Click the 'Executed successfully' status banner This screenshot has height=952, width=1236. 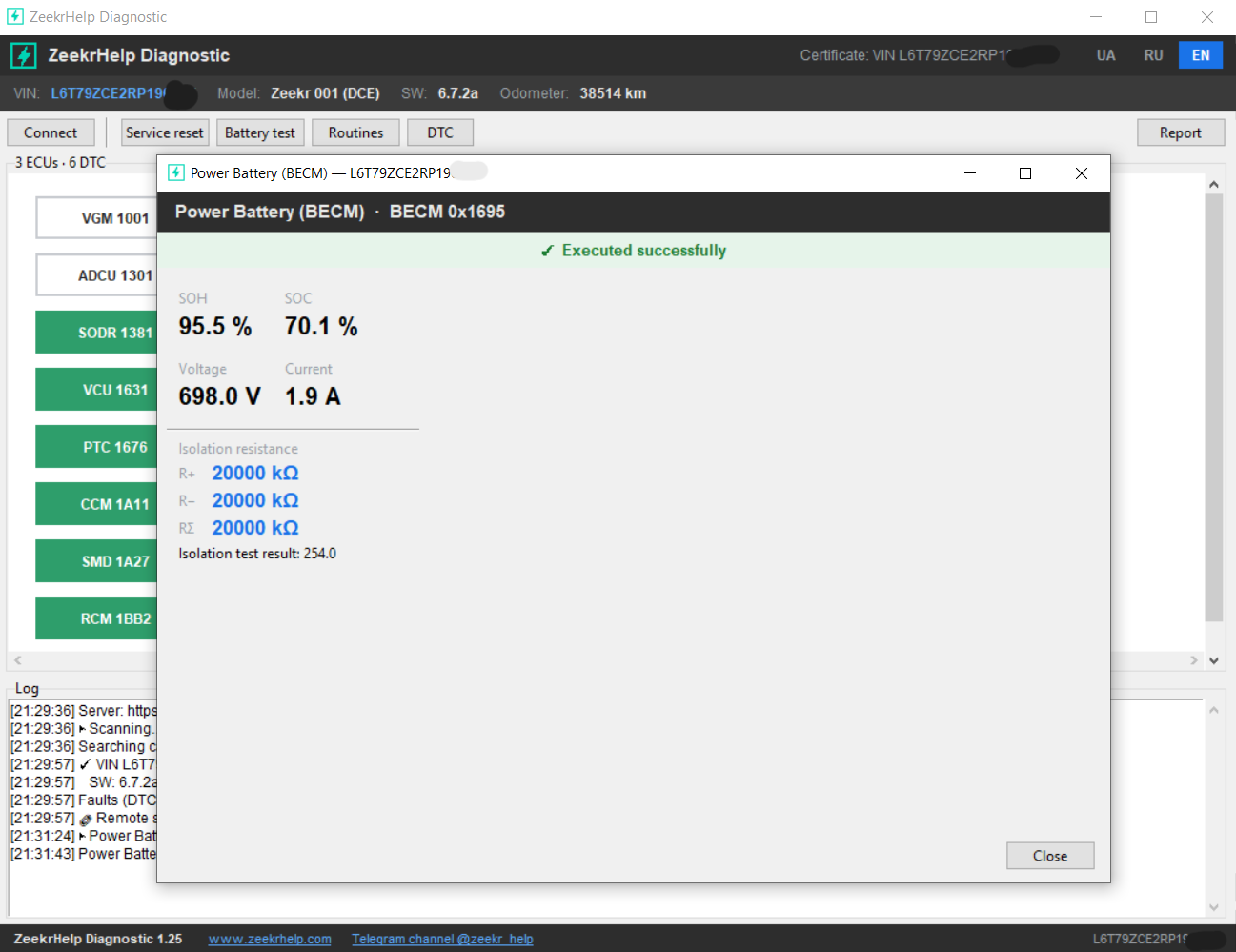pyautogui.click(x=634, y=251)
